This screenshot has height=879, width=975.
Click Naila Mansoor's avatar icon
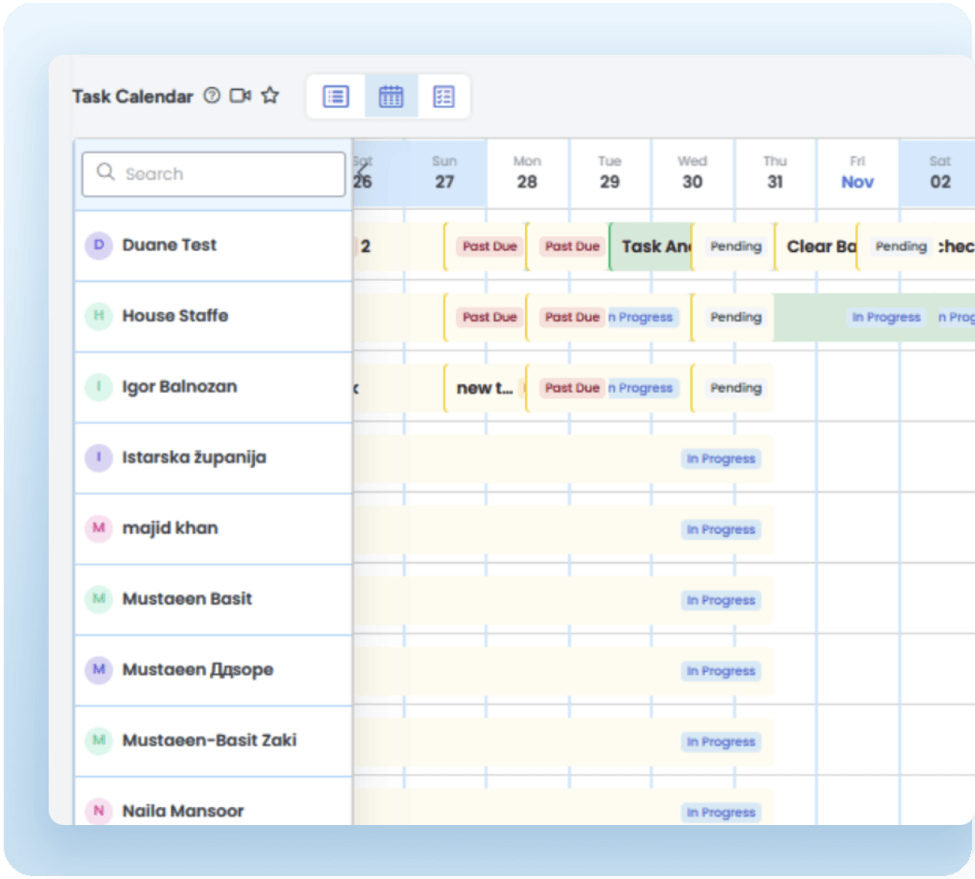(x=98, y=811)
